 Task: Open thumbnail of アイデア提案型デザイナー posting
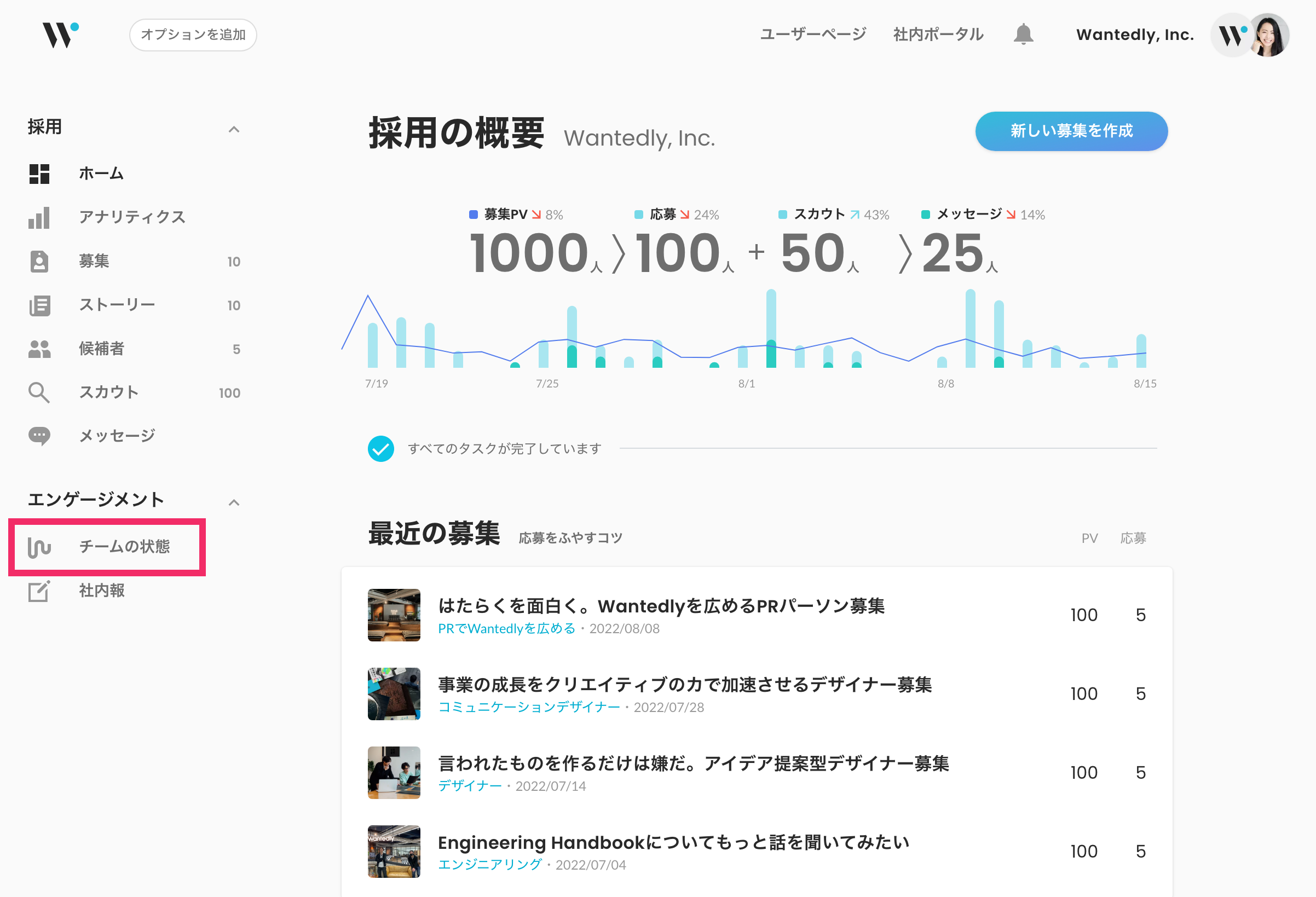click(x=394, y=773)
